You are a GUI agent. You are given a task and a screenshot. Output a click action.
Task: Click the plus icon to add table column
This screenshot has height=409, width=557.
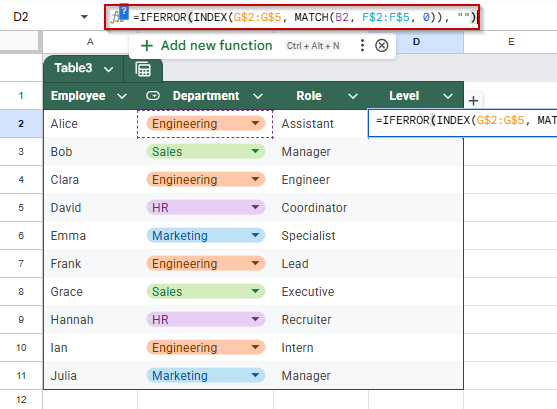click(x=473, y=101)
